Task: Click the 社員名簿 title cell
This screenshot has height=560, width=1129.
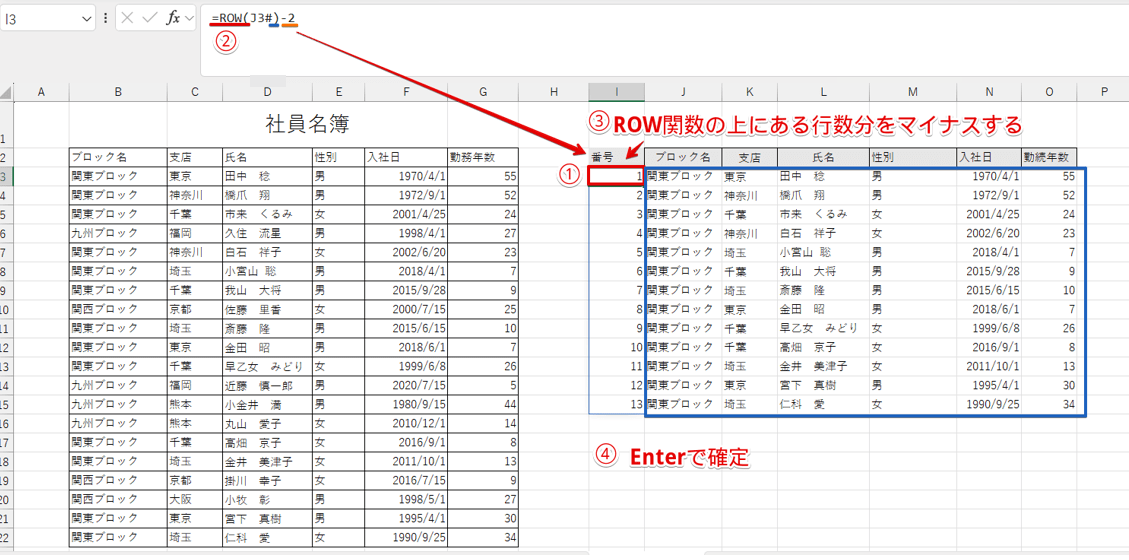Action: pos(307,124)
